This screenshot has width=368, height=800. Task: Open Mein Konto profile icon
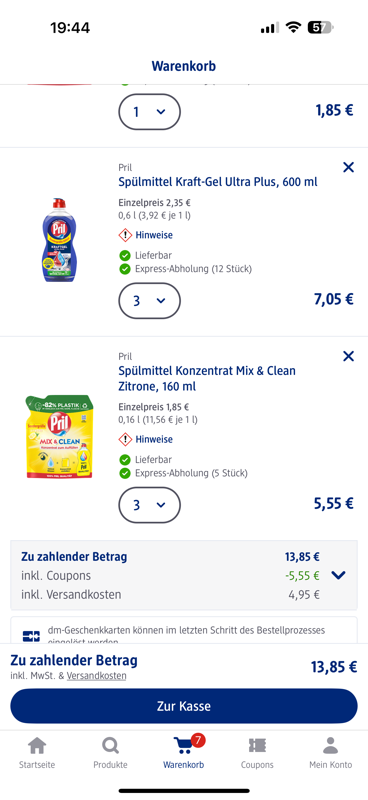pos(331,746)
